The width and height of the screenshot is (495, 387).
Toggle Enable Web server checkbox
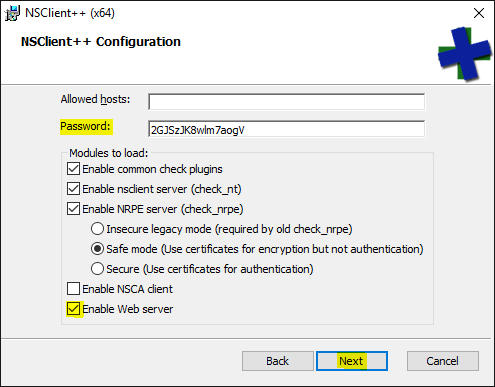point(73,309)
